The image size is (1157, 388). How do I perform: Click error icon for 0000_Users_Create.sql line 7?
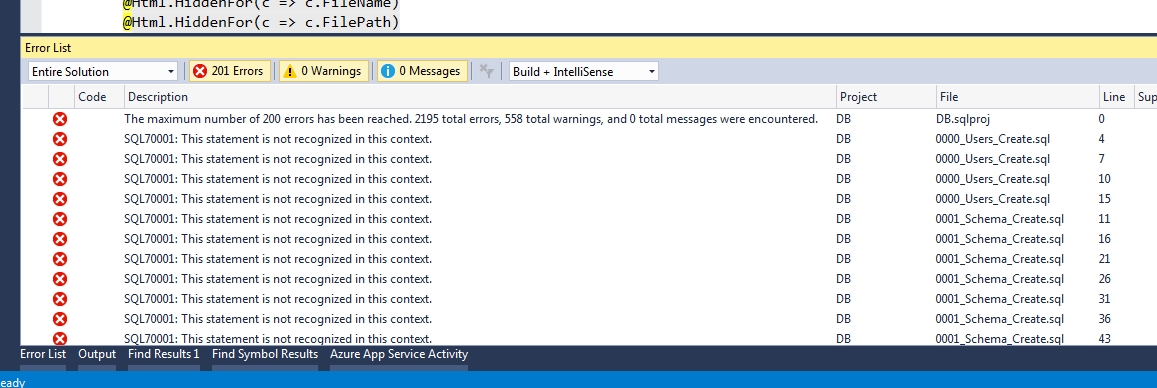[60, 159]
